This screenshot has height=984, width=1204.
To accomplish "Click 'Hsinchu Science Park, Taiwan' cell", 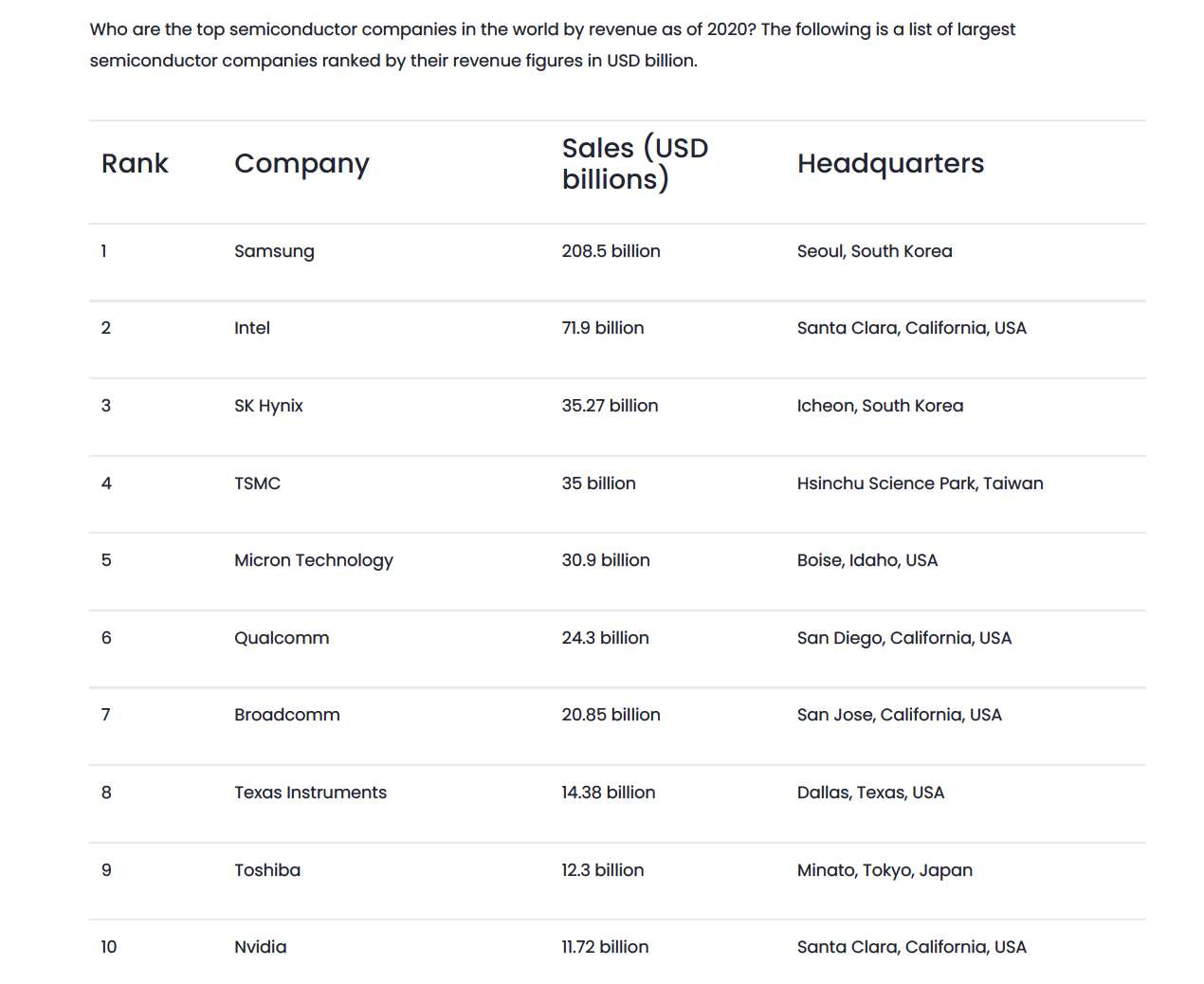I will [x=920, y=483].
